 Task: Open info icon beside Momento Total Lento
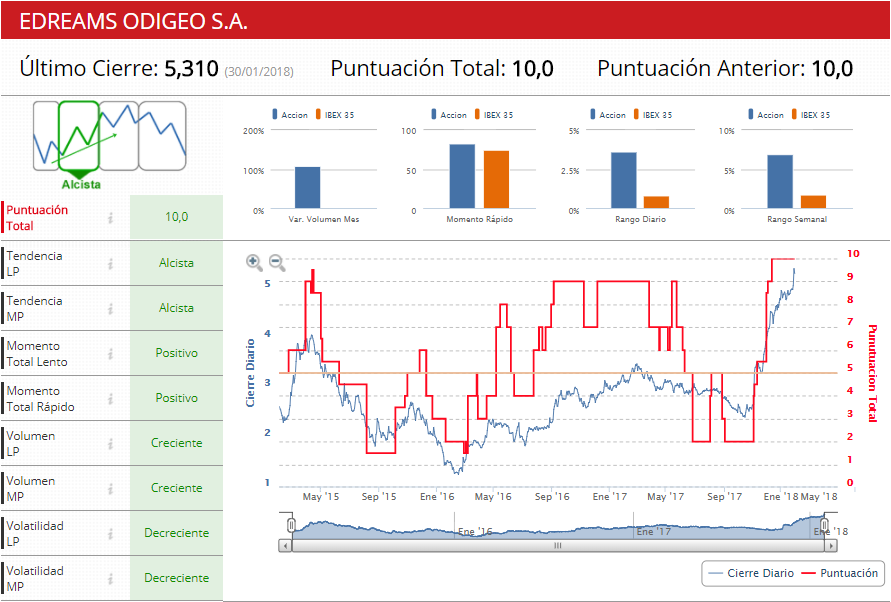coord(111,354)
